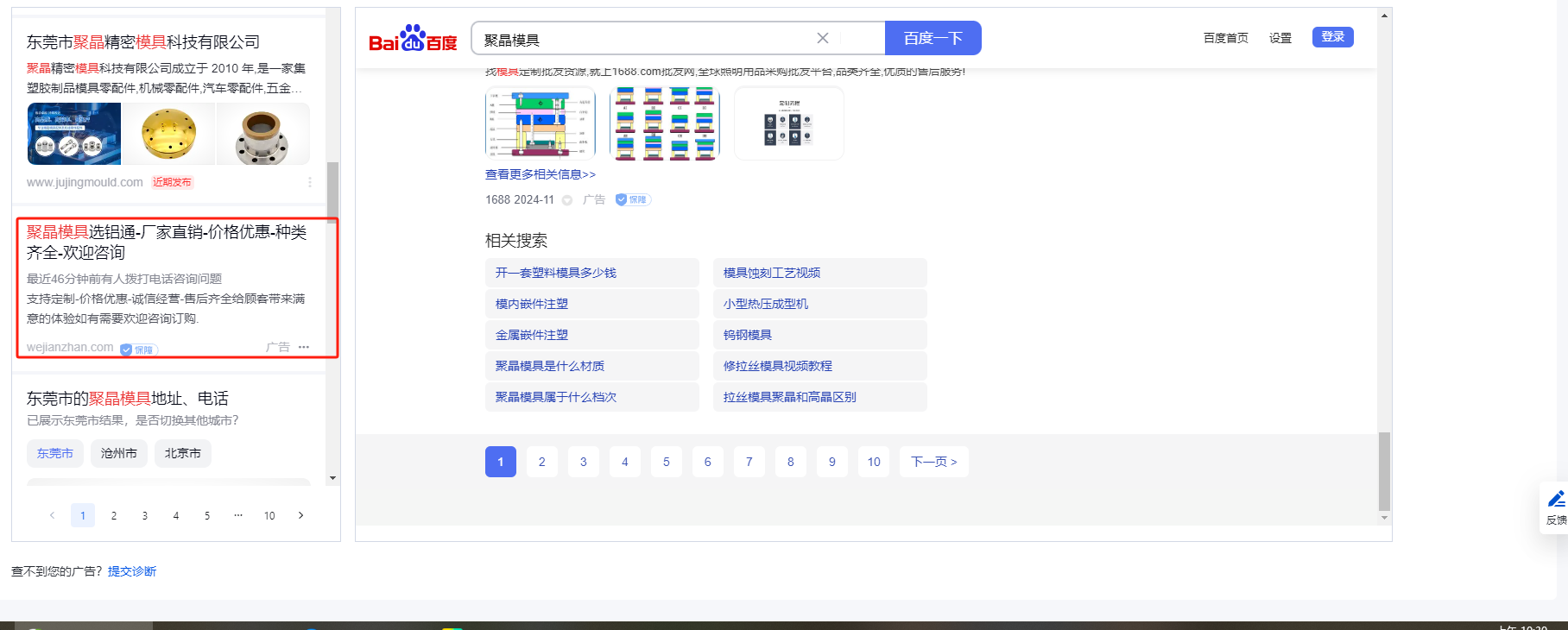
Task: Expand left pagination ellipsis for more pages
Action: [x=238, y=515]
